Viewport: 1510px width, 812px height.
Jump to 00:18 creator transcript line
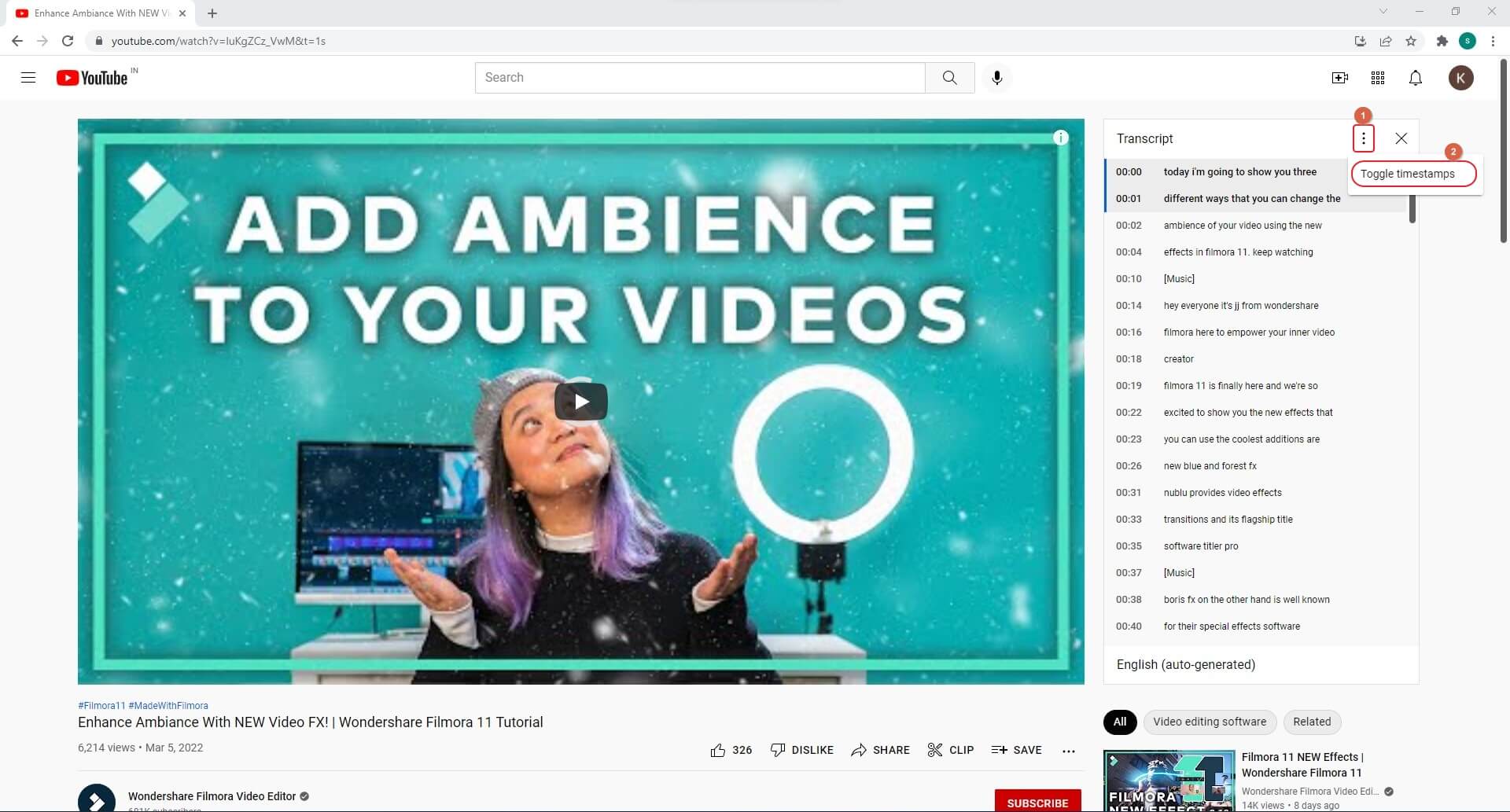pyautogui.click(x=1254, y=359)
